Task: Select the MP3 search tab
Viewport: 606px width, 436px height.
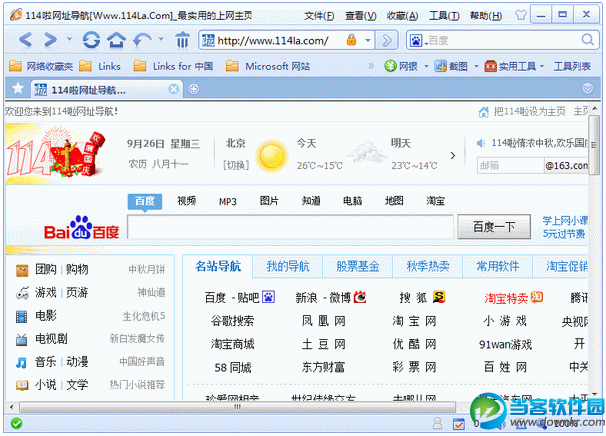Action: [x=228, y=201]
